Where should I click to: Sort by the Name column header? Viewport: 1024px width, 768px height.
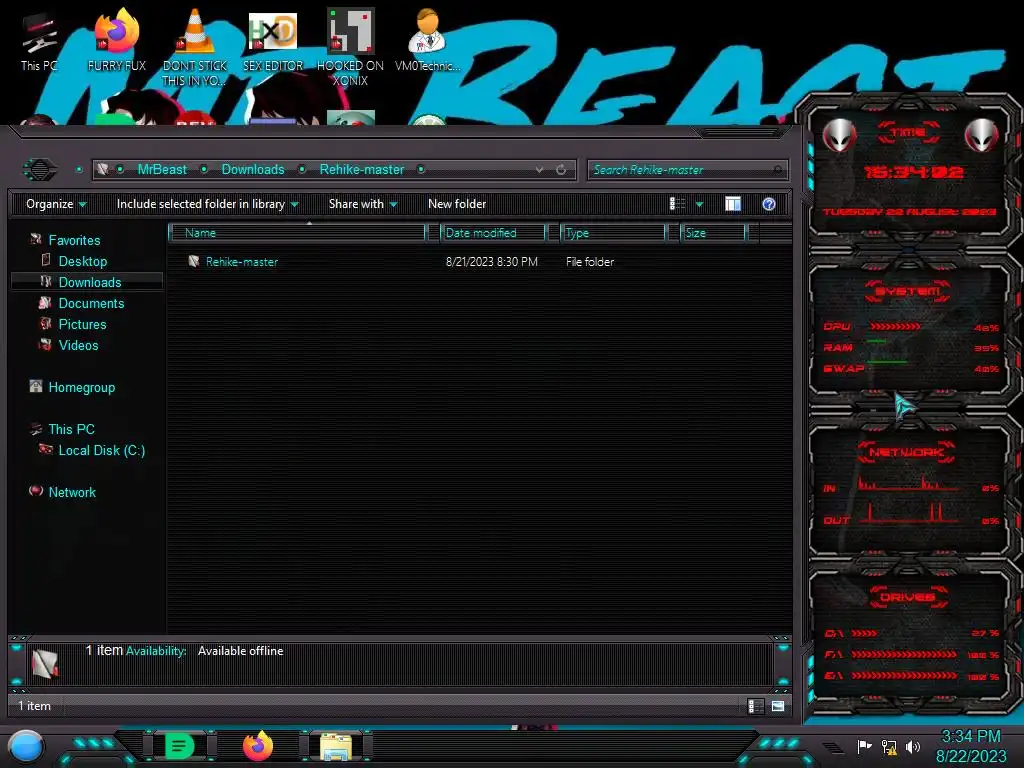click(x=297, y=233)
